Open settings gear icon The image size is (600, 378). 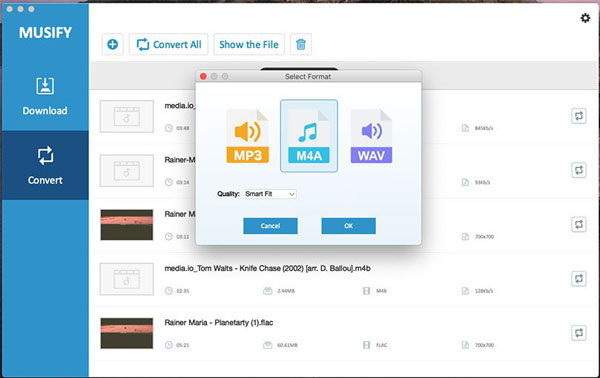(x=585, y=18)
